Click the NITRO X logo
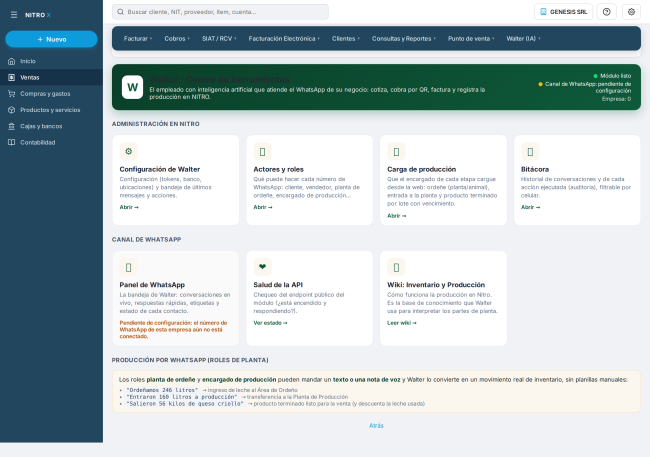The width and height of the screenshot is (650, 457). coord(38,15)
